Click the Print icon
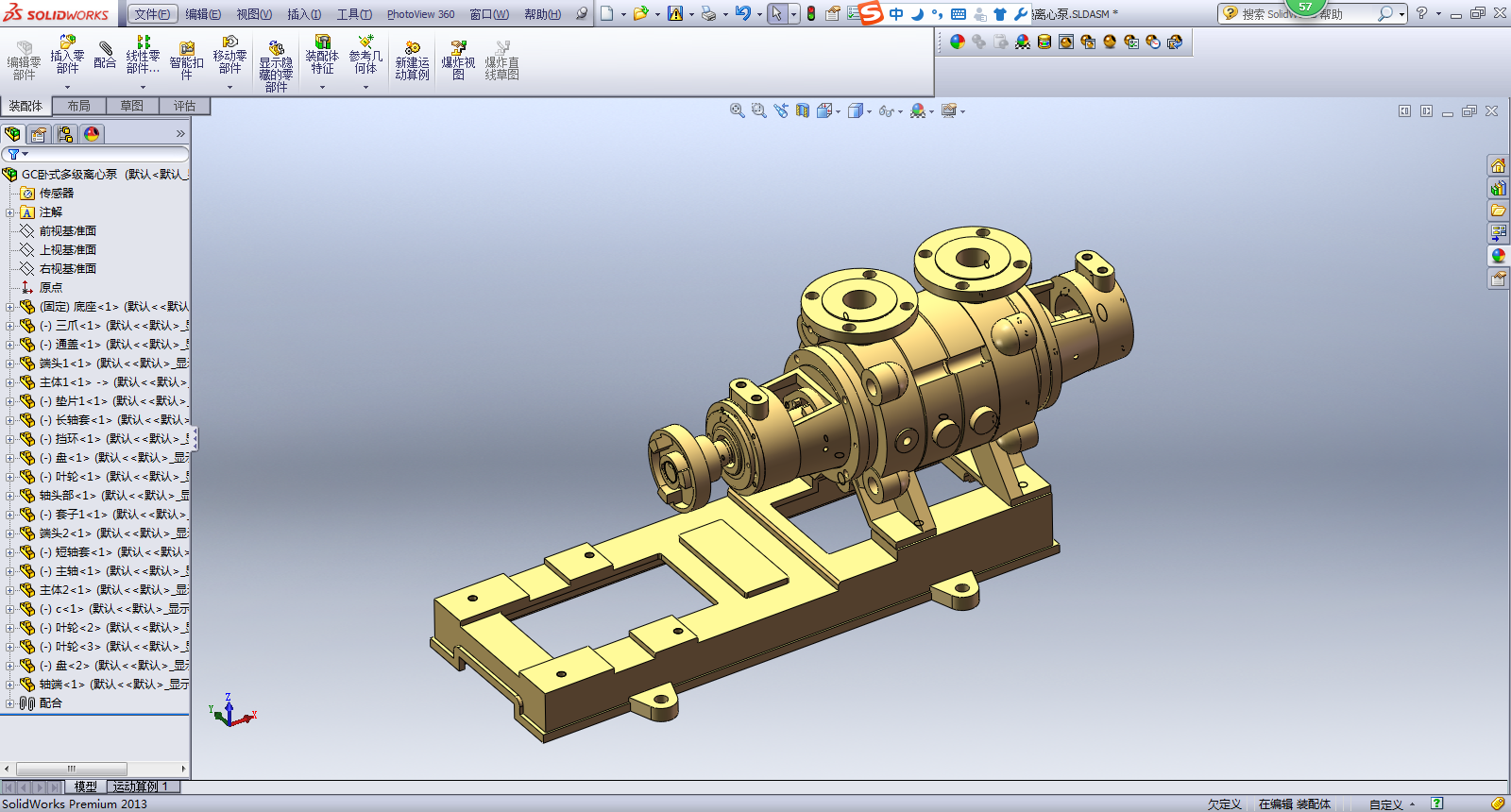This screenshot has height=812, width=1511. [x=708, y=13]
